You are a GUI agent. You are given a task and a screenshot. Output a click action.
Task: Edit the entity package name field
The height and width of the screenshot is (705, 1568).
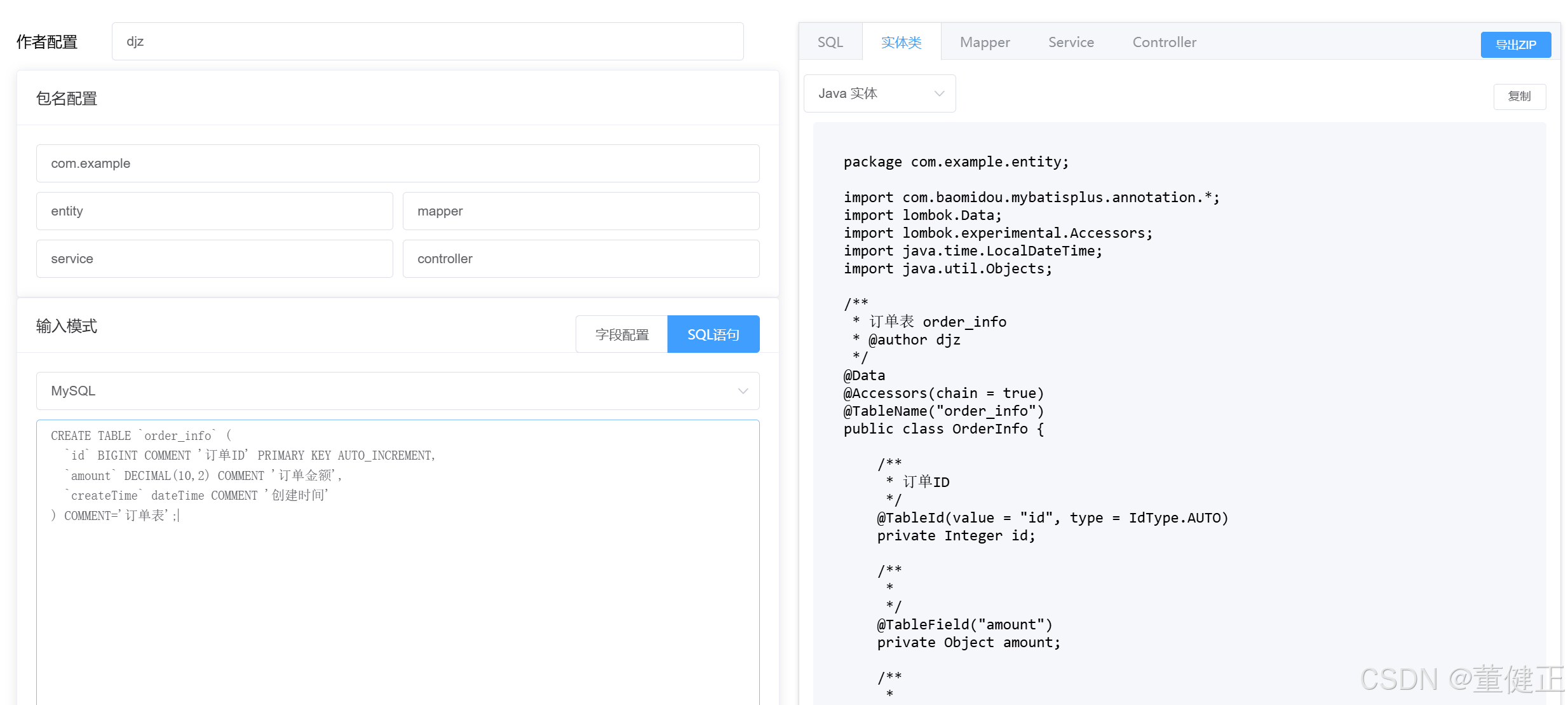(214, 211)
